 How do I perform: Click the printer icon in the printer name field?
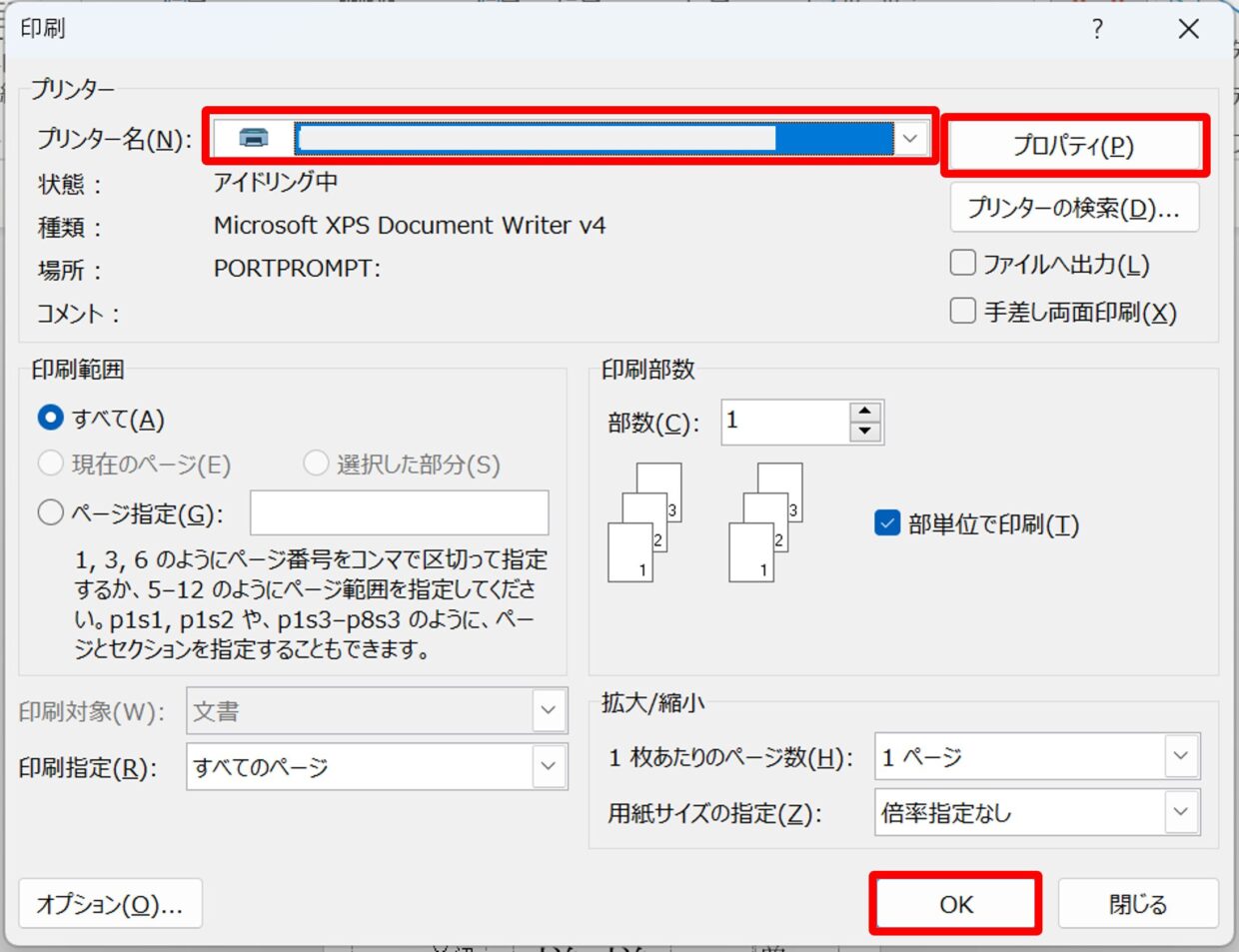(254, 138)
